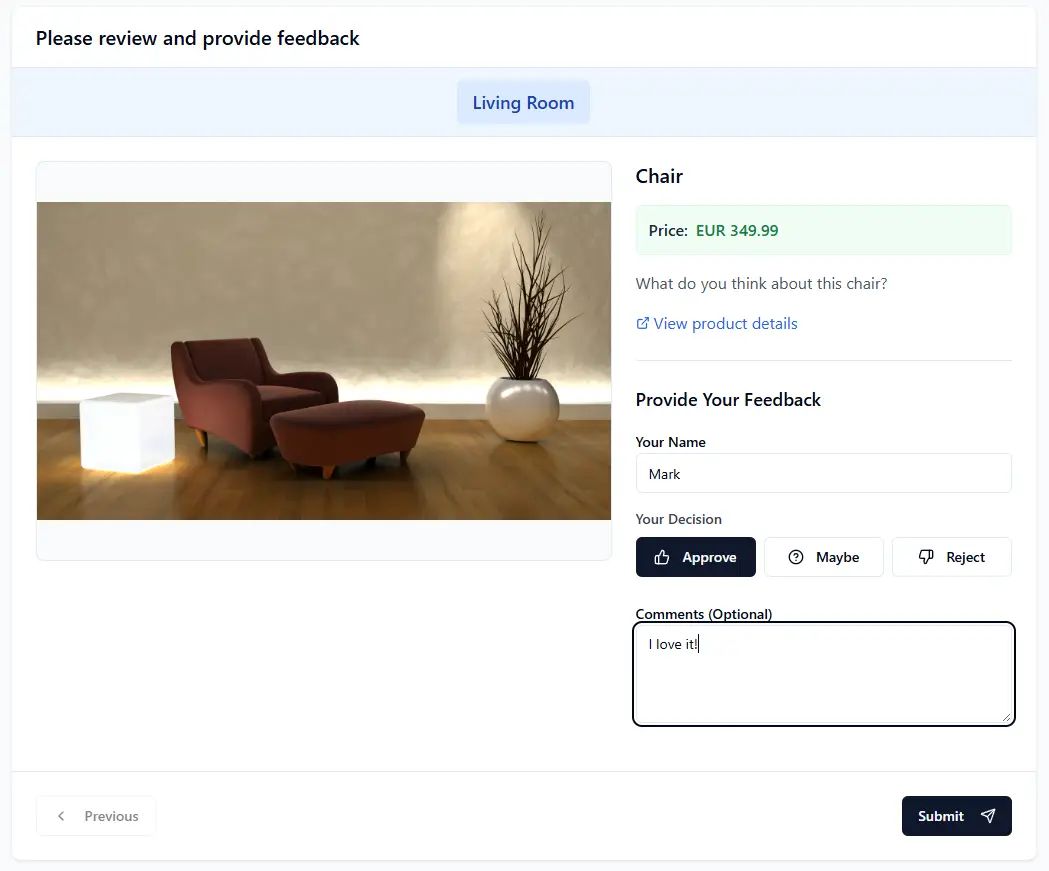Click the thumbs-up icon on Approve
The image size is (1049, 871).
tap(662, 557)
